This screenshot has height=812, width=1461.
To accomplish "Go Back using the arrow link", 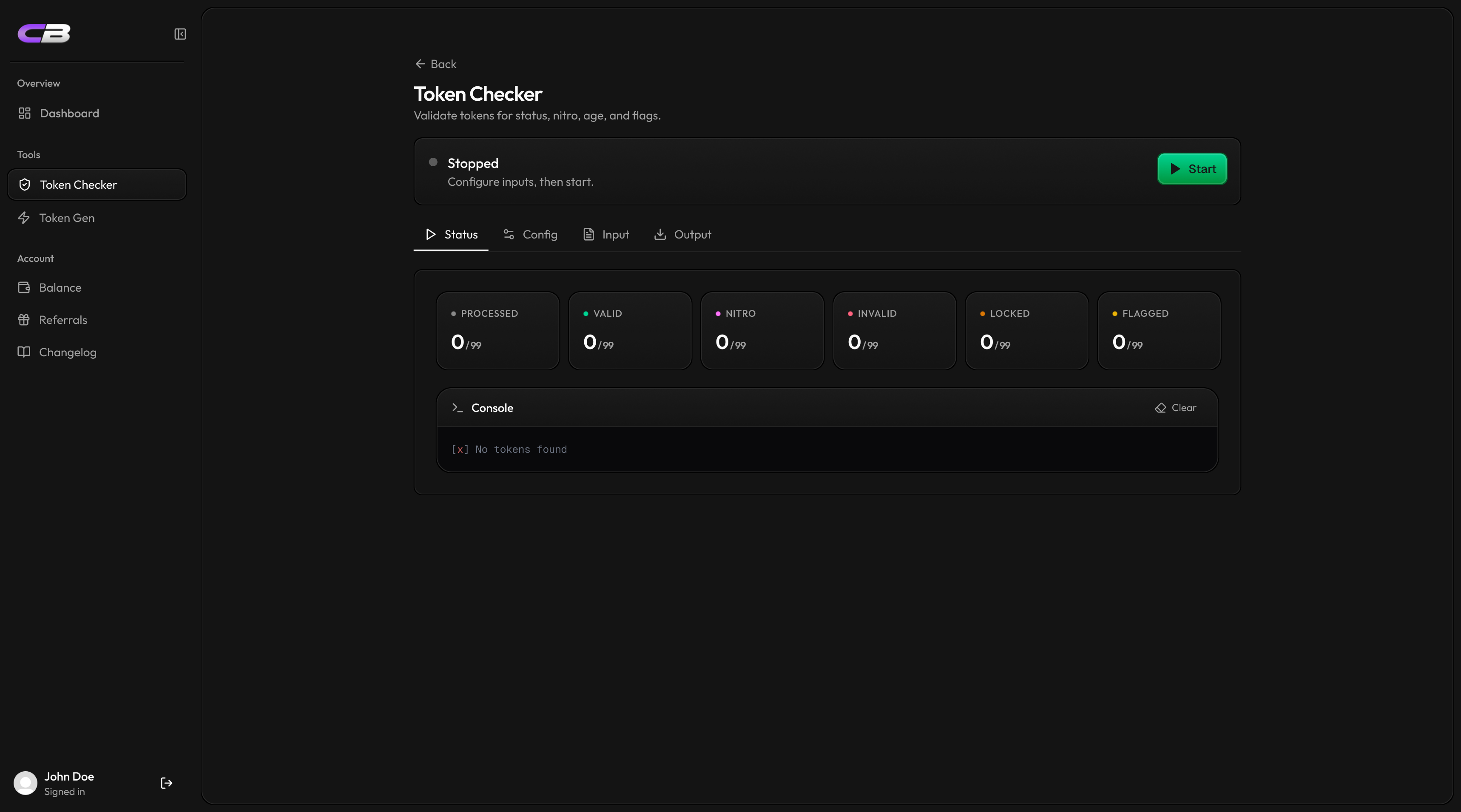I will 435,64.
